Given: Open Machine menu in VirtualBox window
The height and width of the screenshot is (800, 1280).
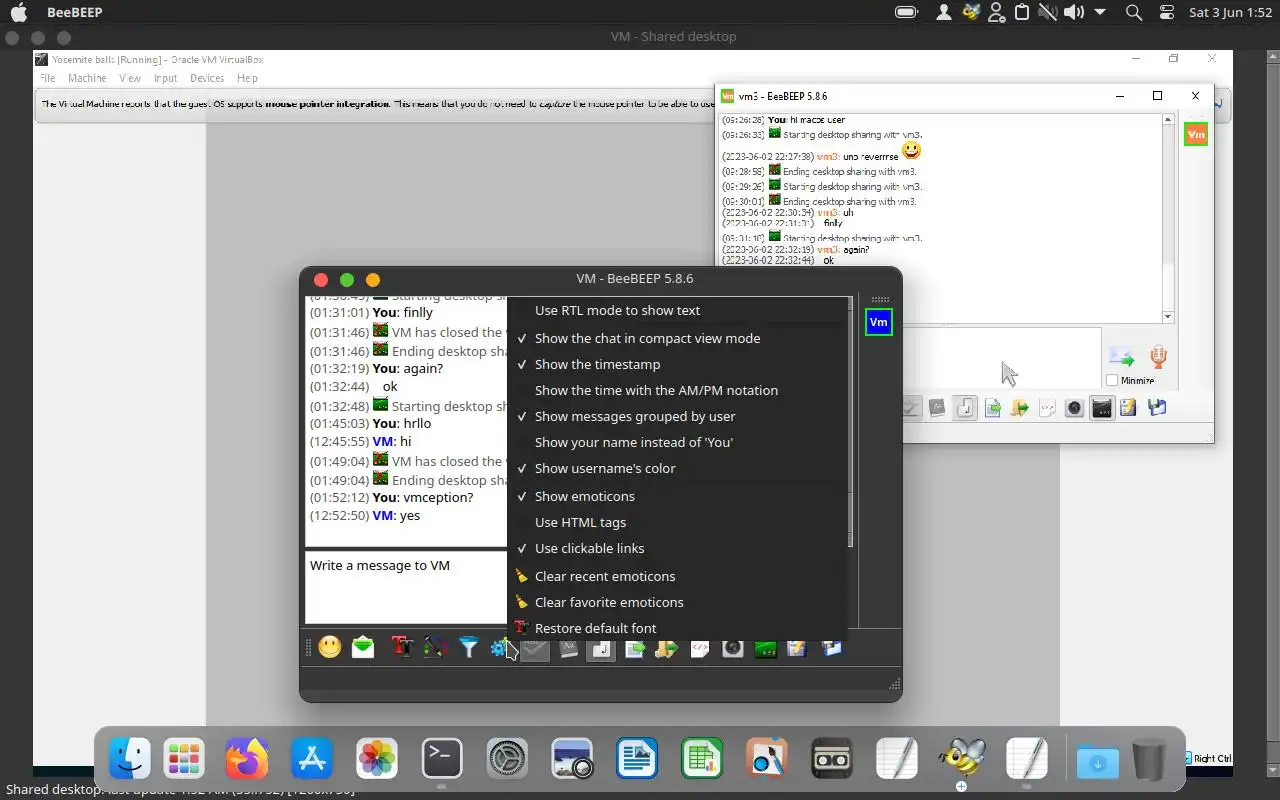Looking at the screenshot, I should click(87, 78).
